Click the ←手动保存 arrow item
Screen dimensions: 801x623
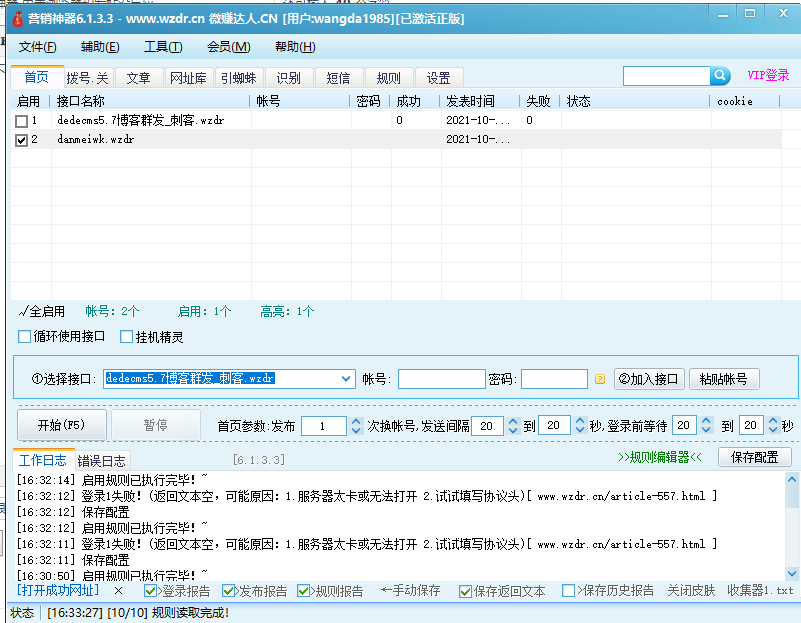410,591
